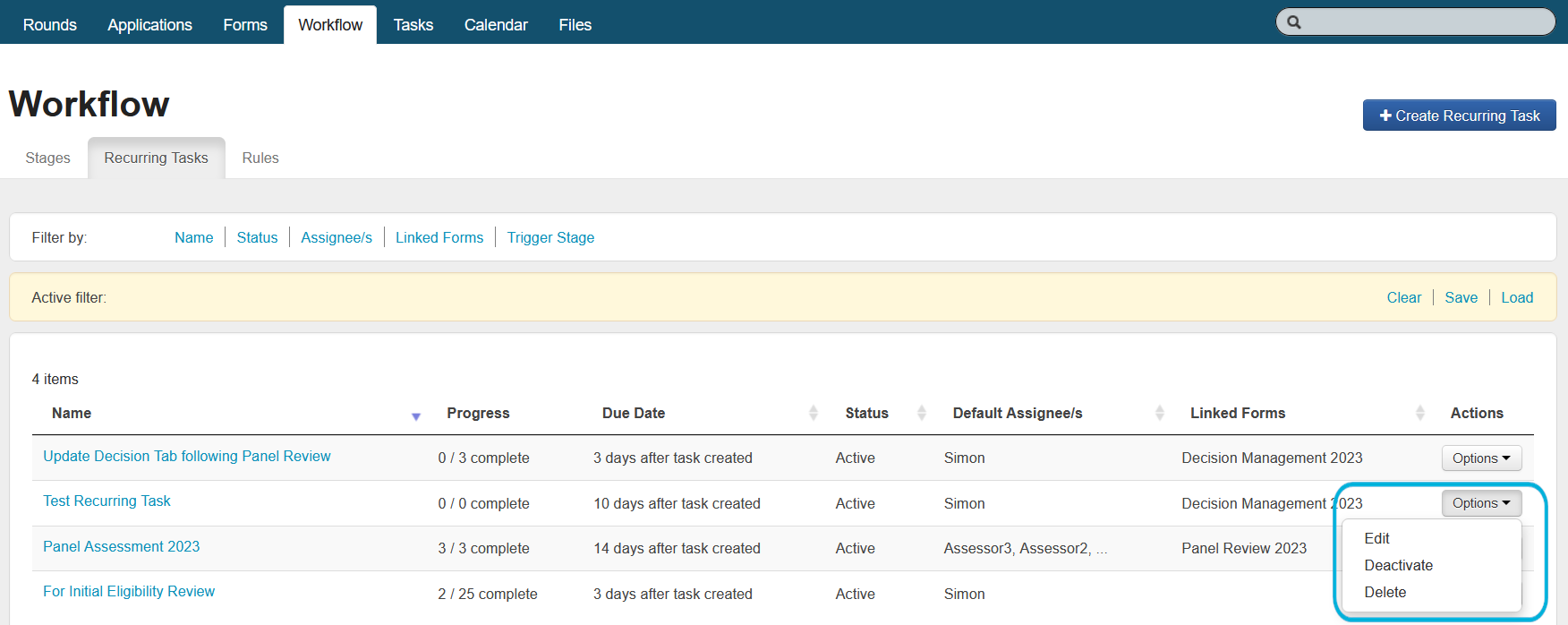
Task: Choose Deactivate in the Options menu
Action: pos(1398,565)
